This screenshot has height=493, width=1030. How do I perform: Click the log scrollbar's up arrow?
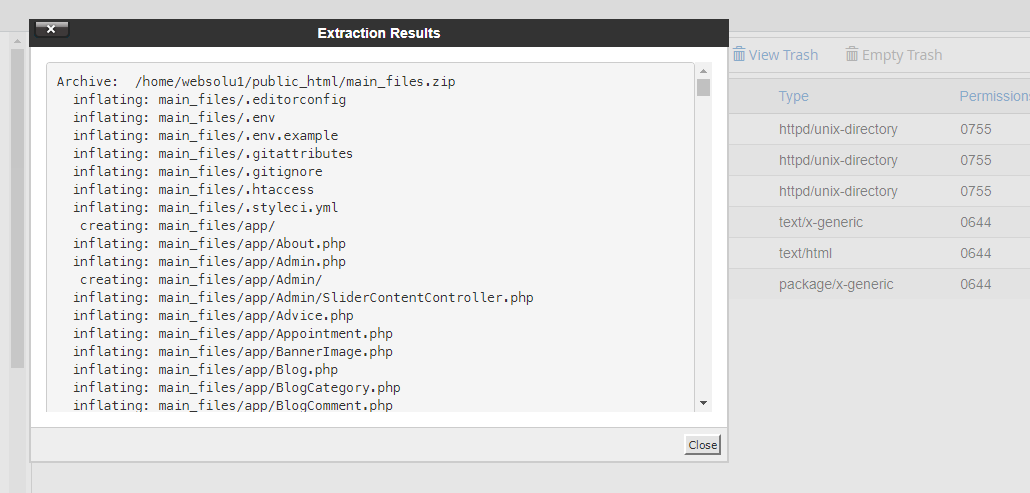(x=704, y=71)
